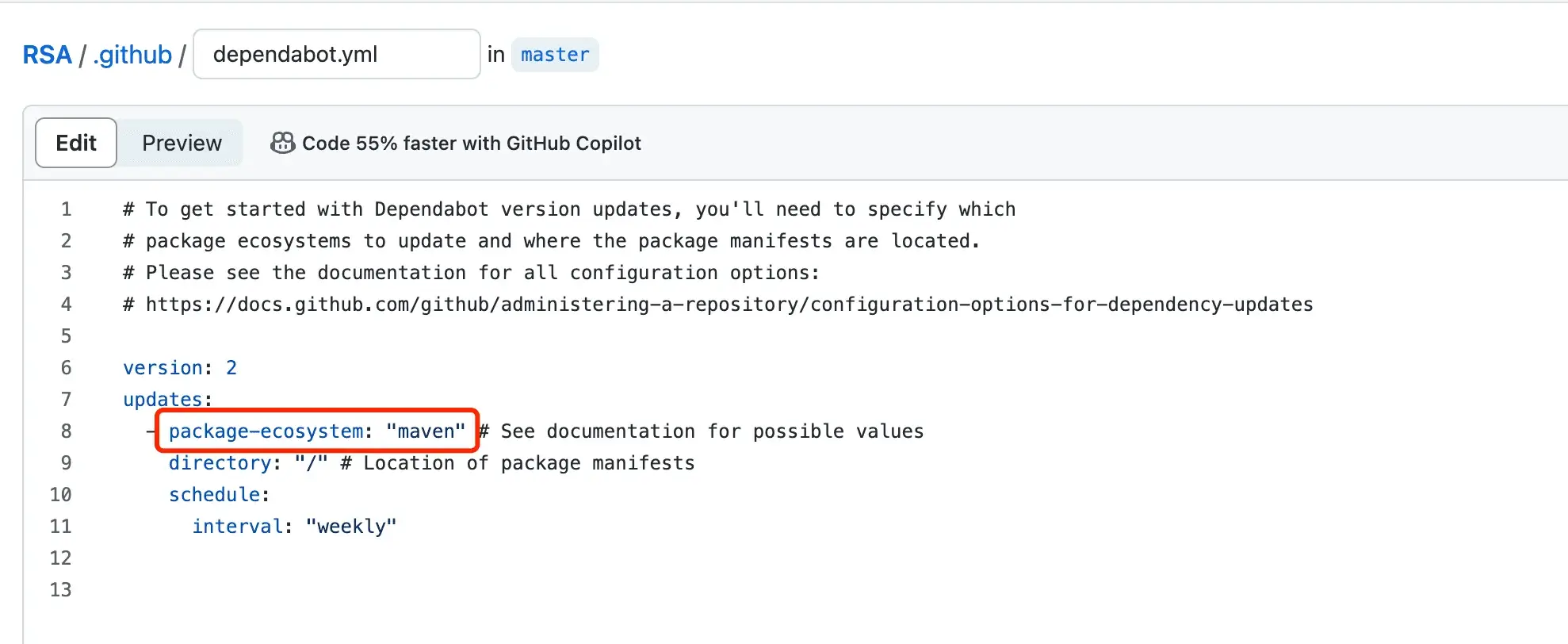
Task: Place cursor at interval: "weekly" value
Action: pos(351,527)
